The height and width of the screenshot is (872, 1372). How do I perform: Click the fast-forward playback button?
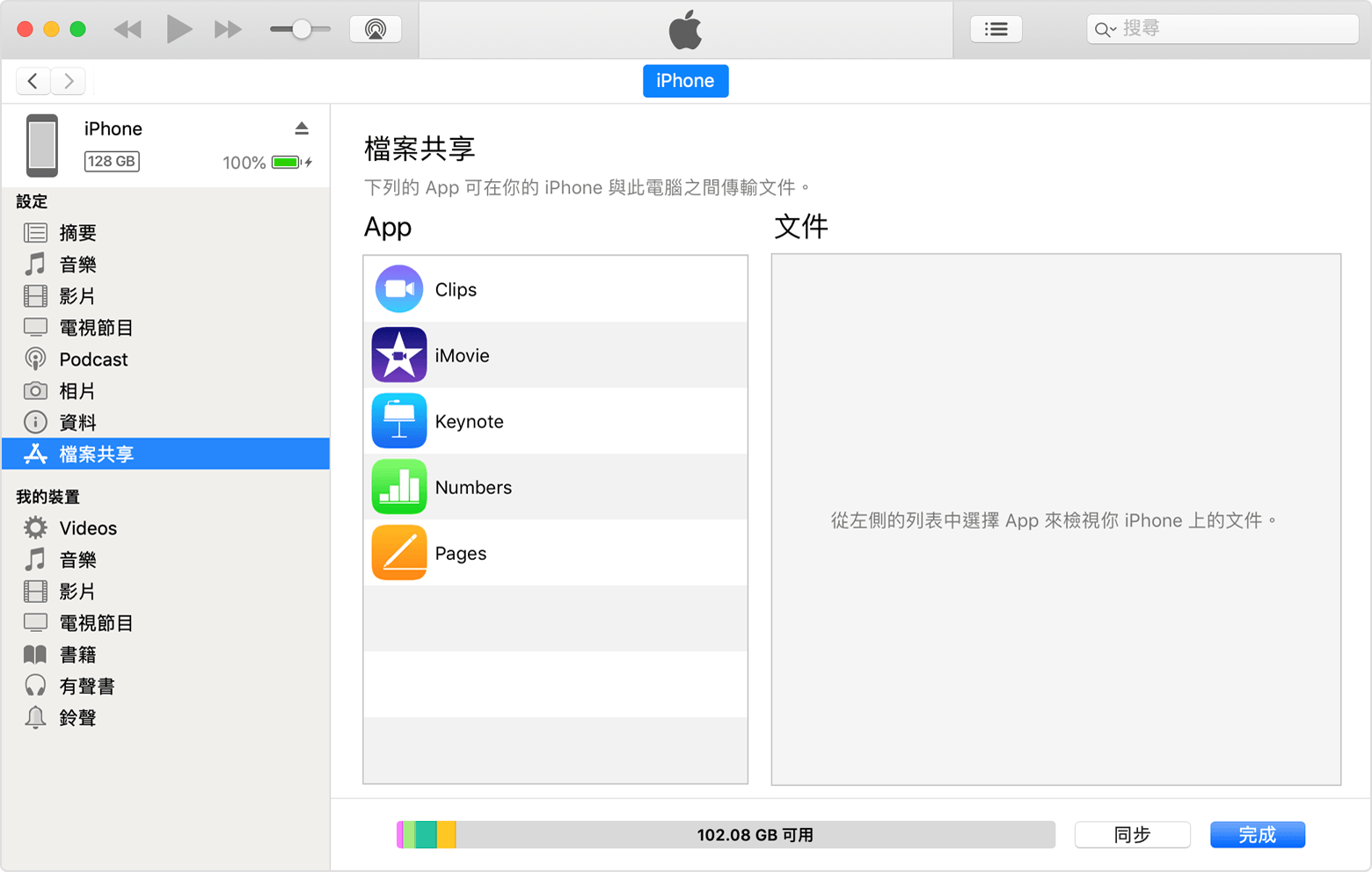[228, 29]
